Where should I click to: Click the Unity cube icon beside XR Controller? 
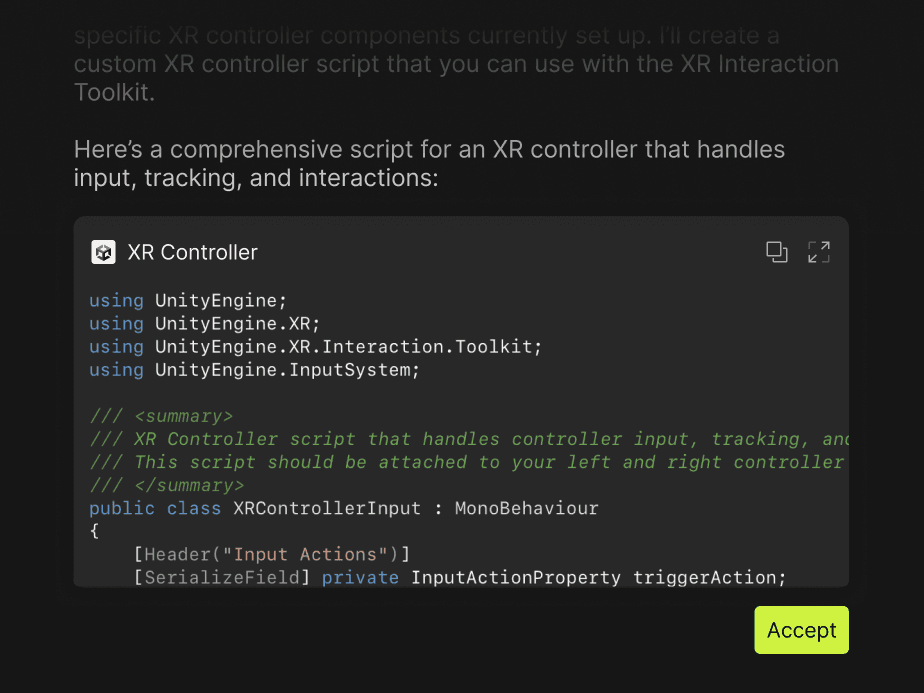tap(103, 252)
